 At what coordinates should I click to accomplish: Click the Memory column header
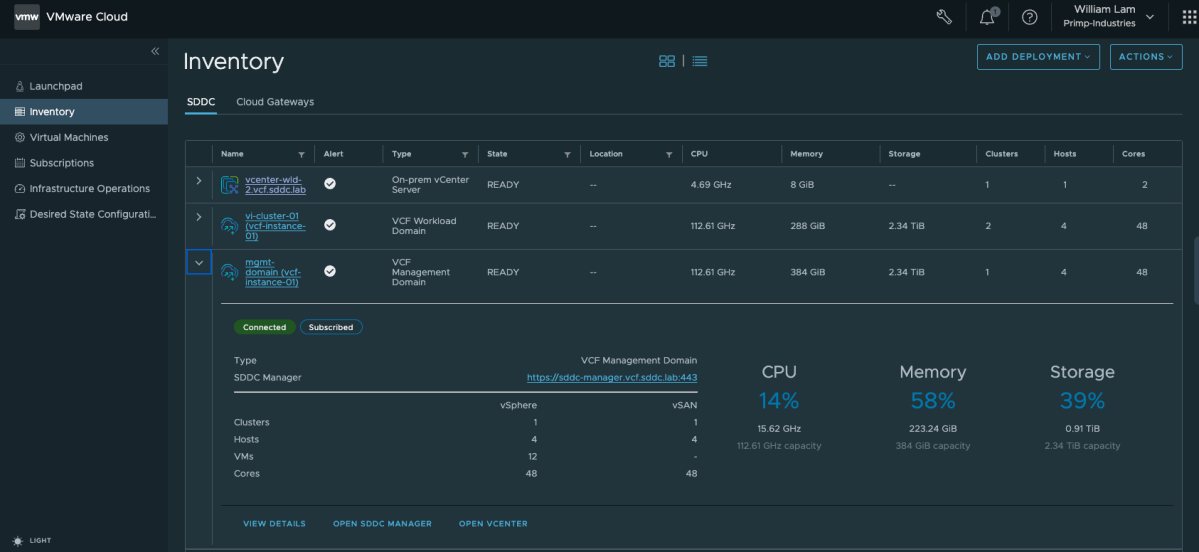tap(806, 154)
